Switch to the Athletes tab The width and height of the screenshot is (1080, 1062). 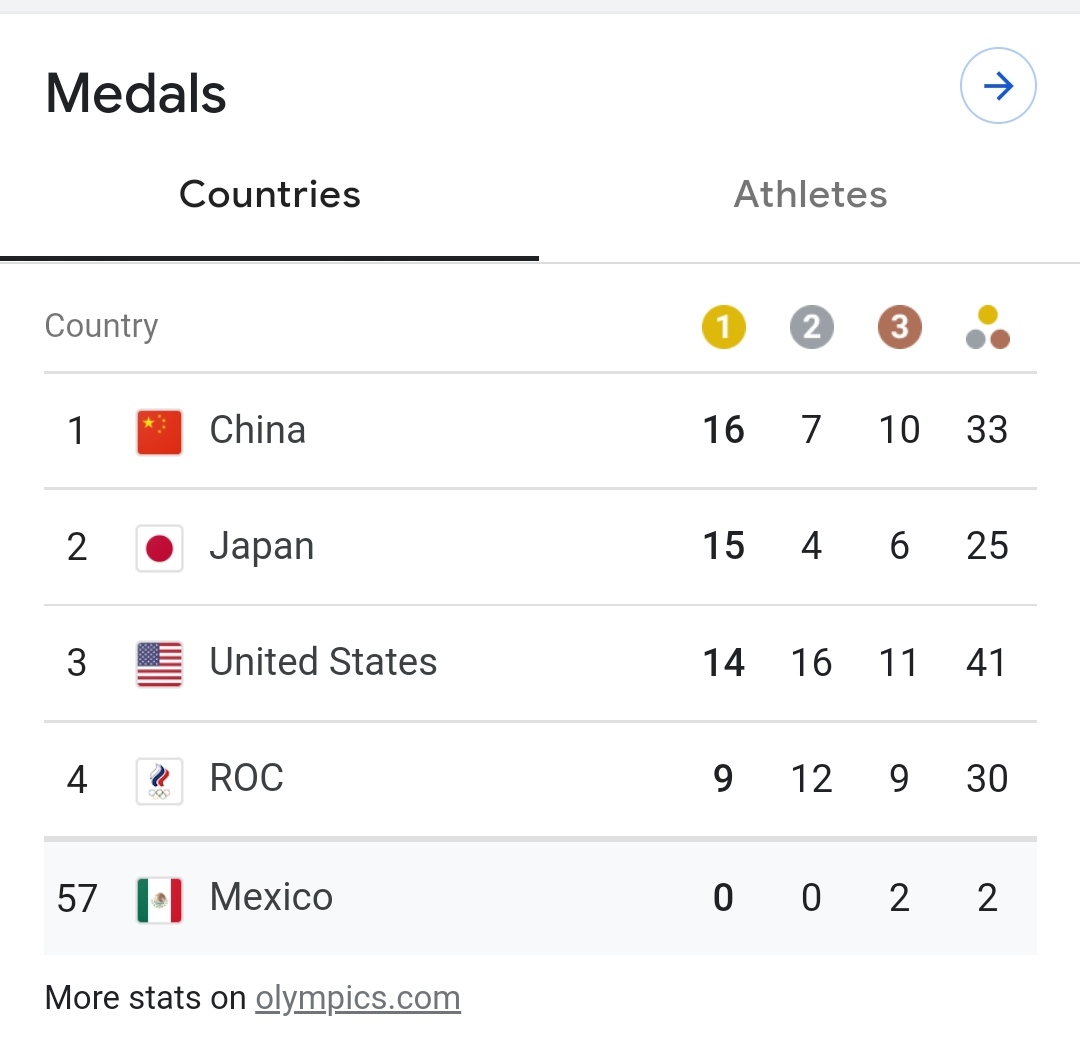tap(810, 194)
